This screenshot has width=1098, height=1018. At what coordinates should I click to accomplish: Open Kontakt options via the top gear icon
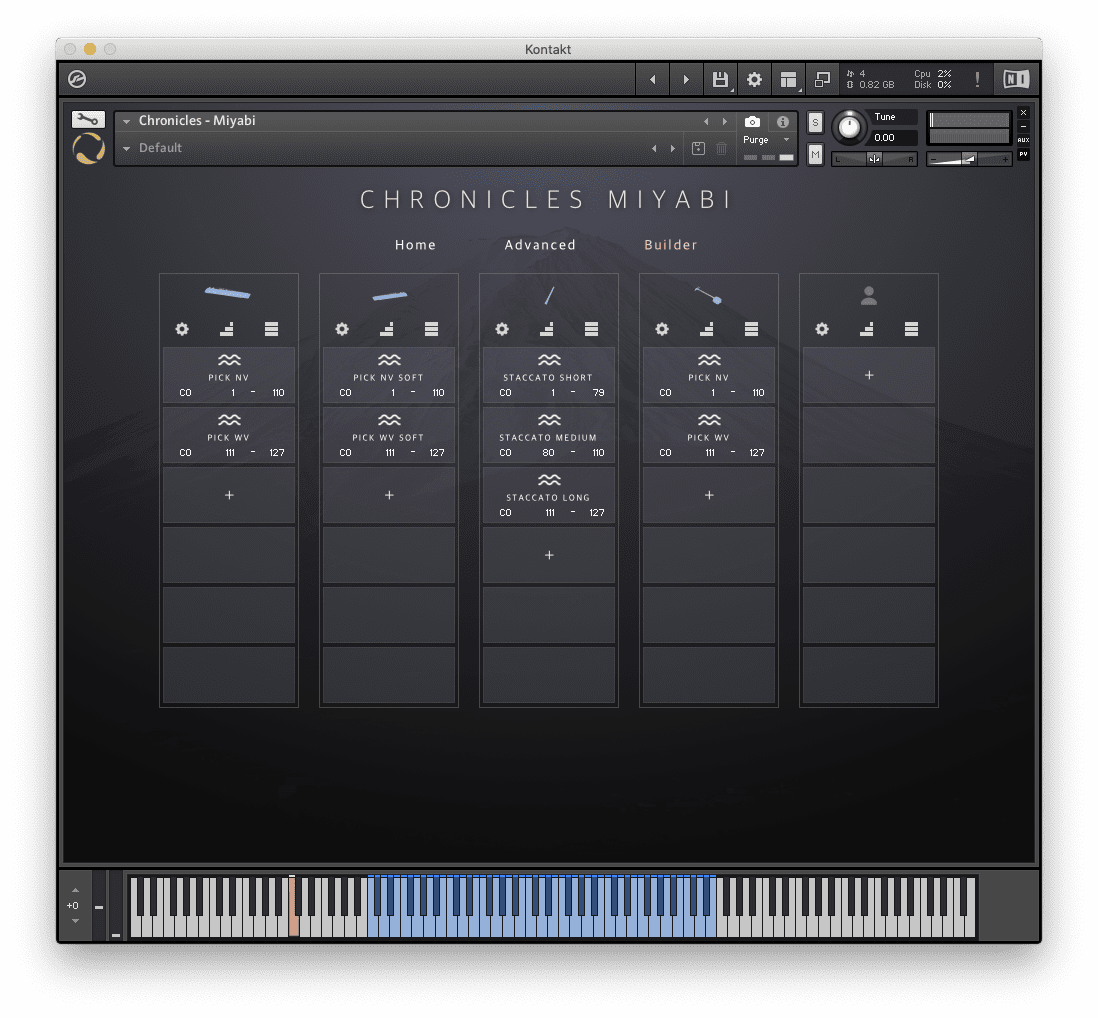(x=754, y=79)
